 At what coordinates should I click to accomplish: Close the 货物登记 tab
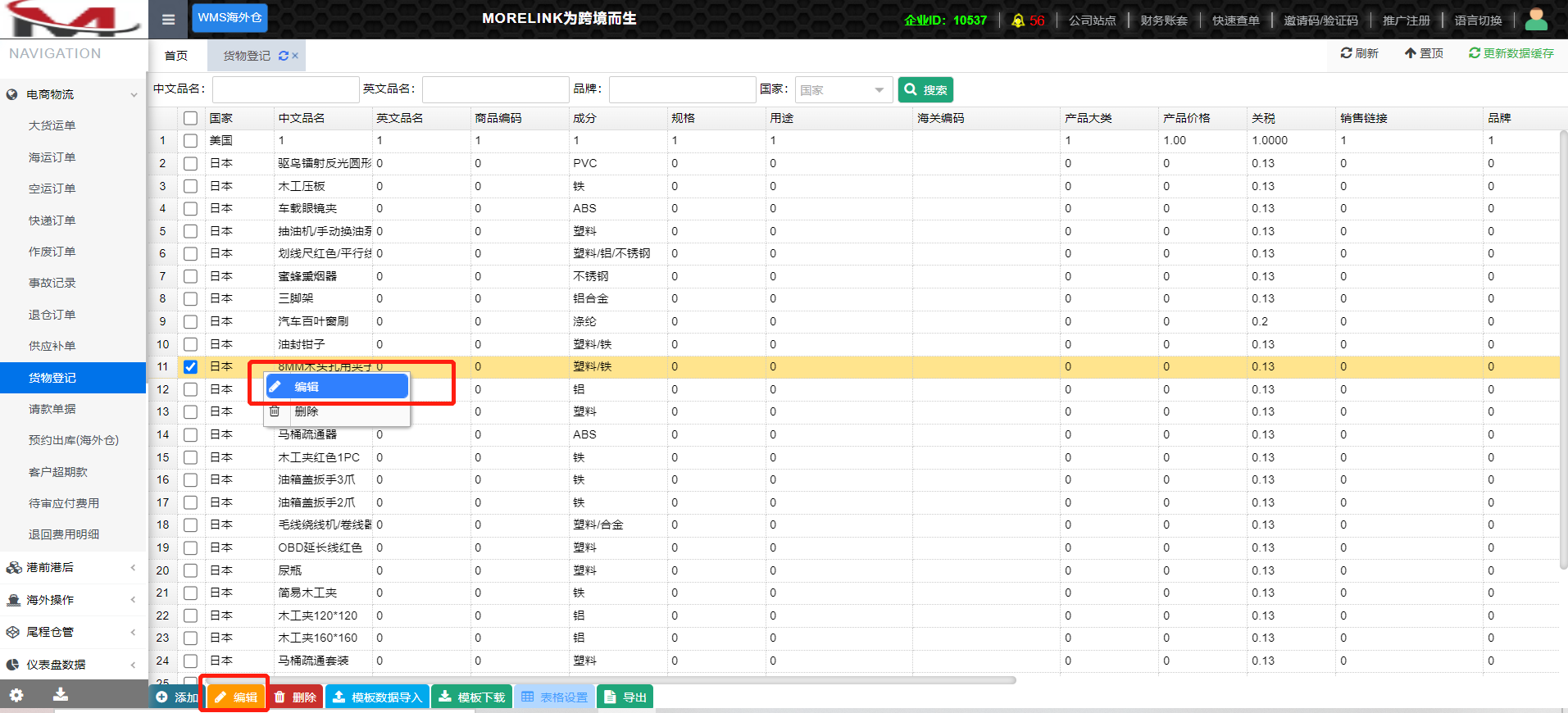click(x=295, y=56)
